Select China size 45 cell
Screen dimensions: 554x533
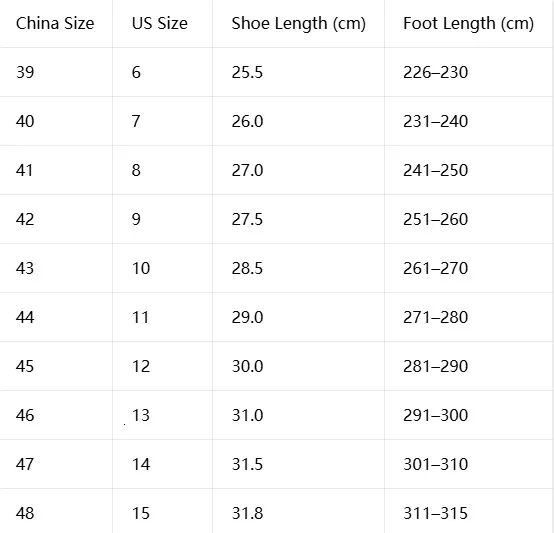25,366
